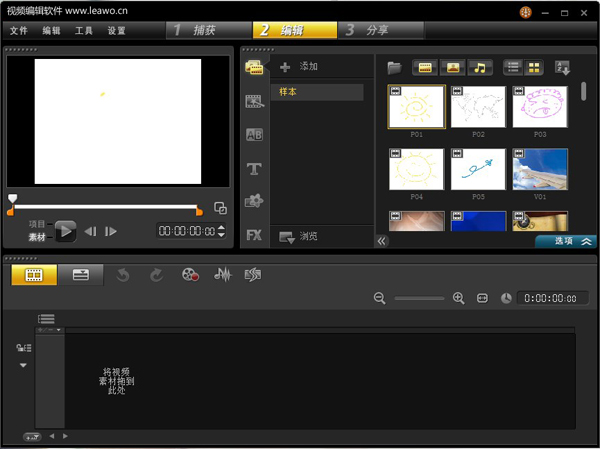Toggle showing photos in library
Viewport: 600px width, 449px height.
[453, 68]
